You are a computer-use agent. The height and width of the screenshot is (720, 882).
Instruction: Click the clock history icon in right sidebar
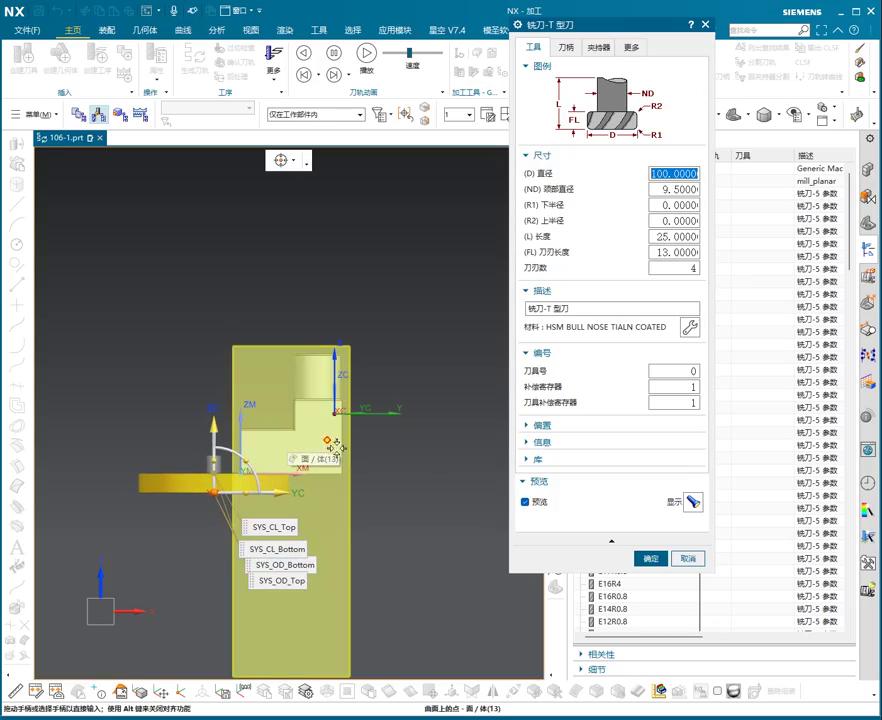(867, 483)
